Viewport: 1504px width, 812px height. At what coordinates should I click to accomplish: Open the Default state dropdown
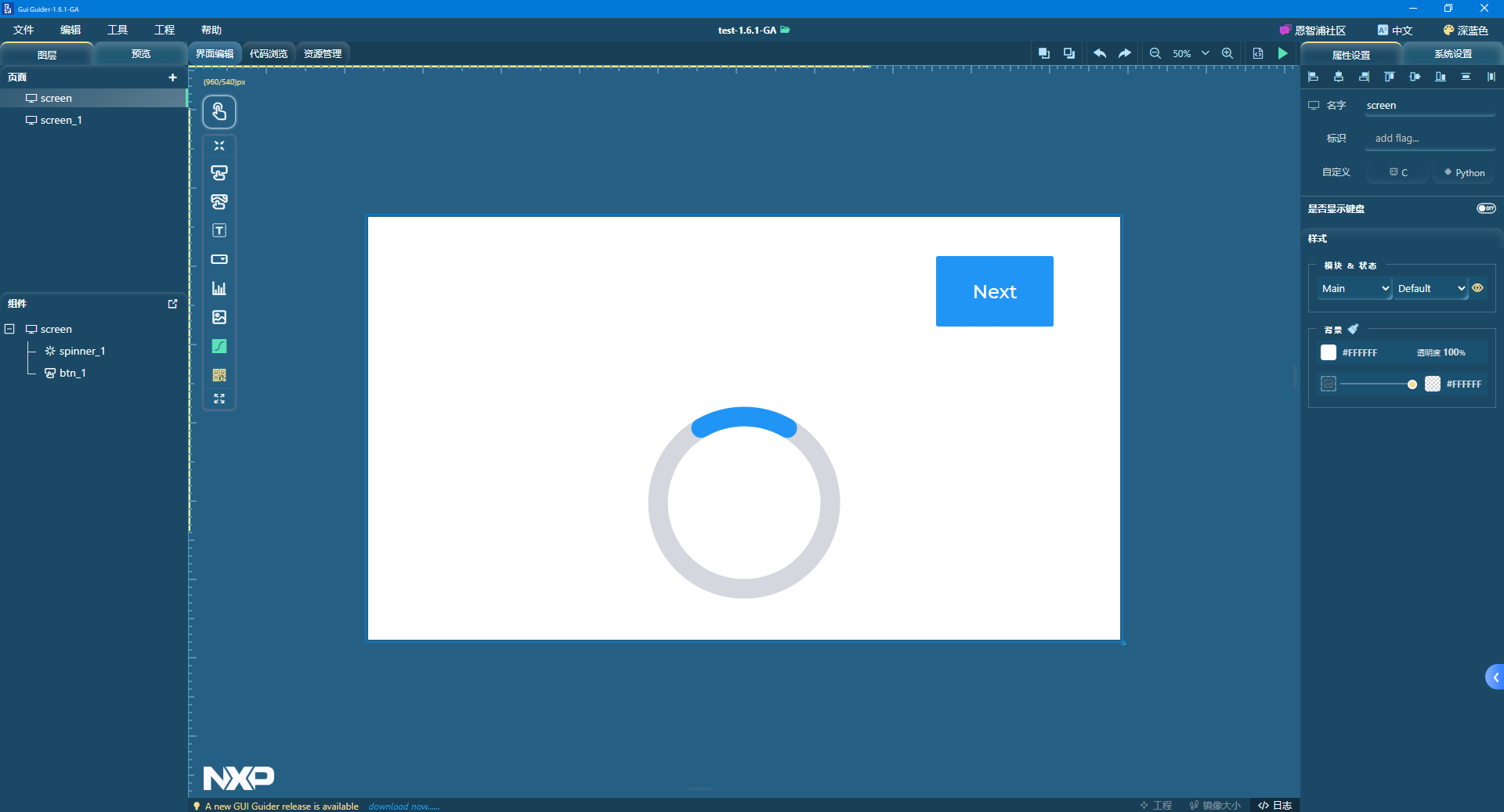[1430, 288]
